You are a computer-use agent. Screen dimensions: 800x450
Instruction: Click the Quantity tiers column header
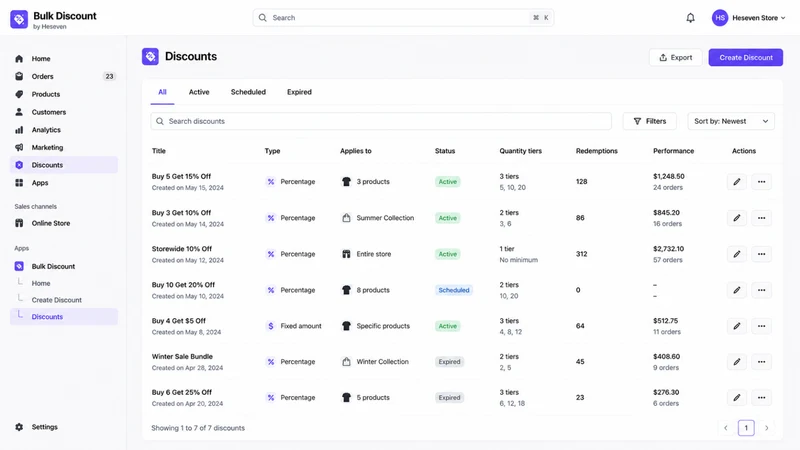(520, 151)
